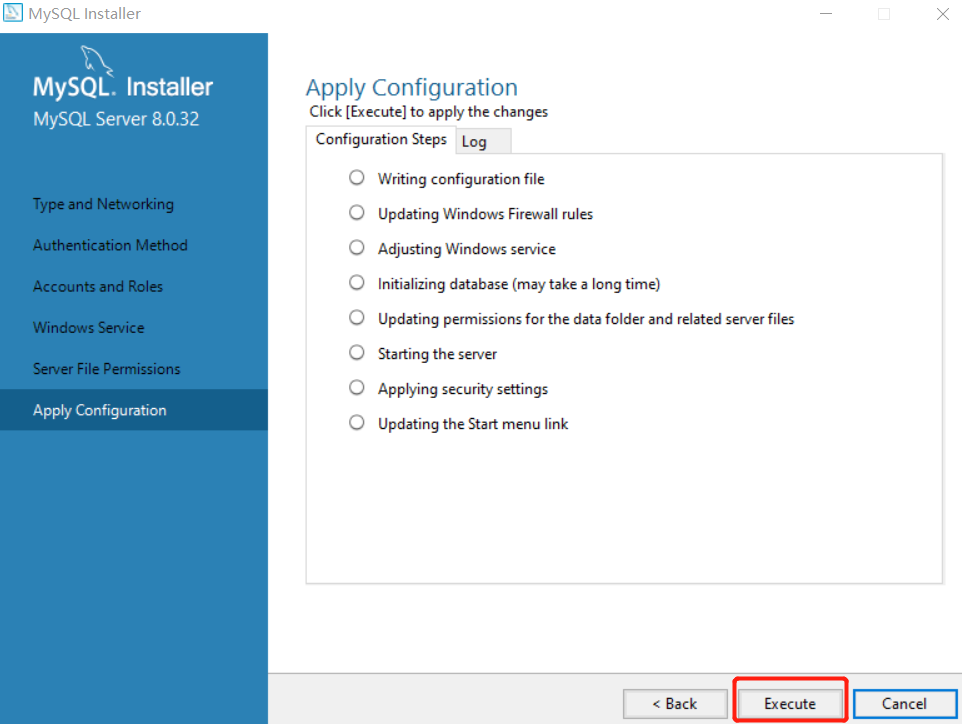962x724 pixels.
Task: Cancel the configuration
Action: 904,703
